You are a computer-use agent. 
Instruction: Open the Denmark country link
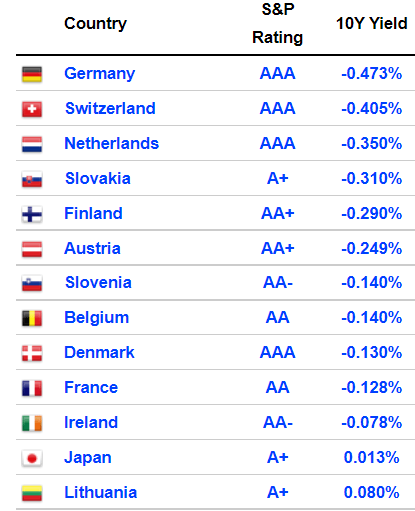point(99,352)
